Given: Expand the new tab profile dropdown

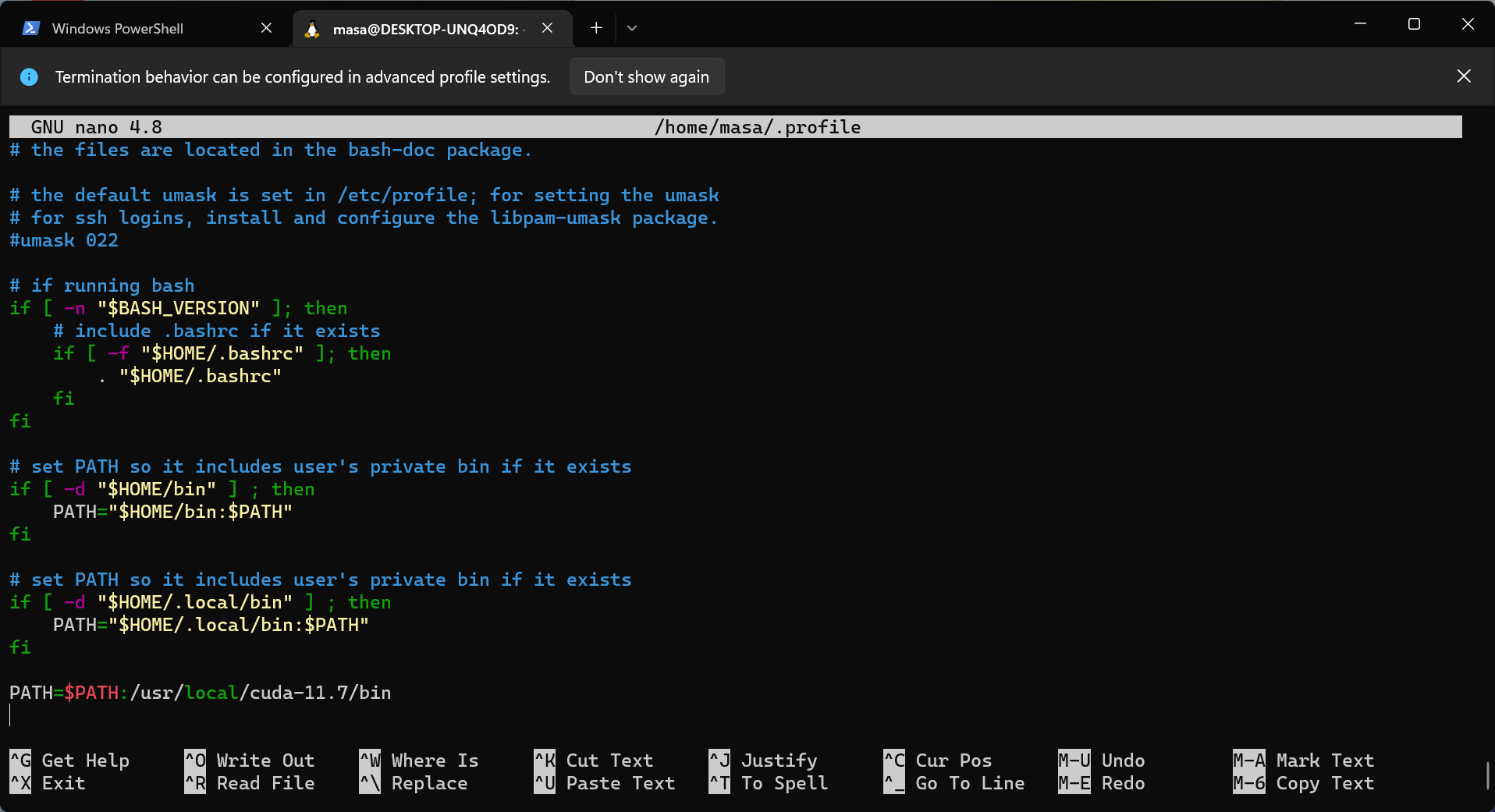Looking at the screenshot, I should click(632, 28).
